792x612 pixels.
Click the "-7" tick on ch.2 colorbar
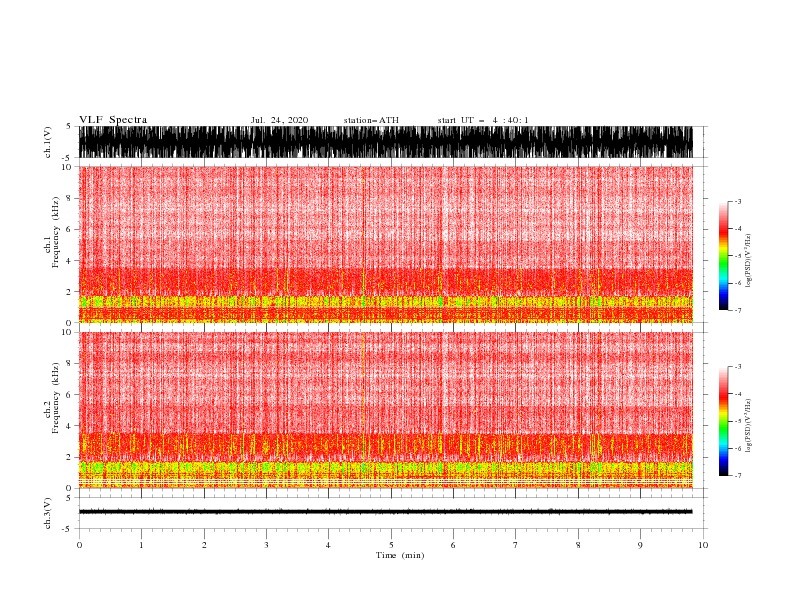[x=737, y=476]
